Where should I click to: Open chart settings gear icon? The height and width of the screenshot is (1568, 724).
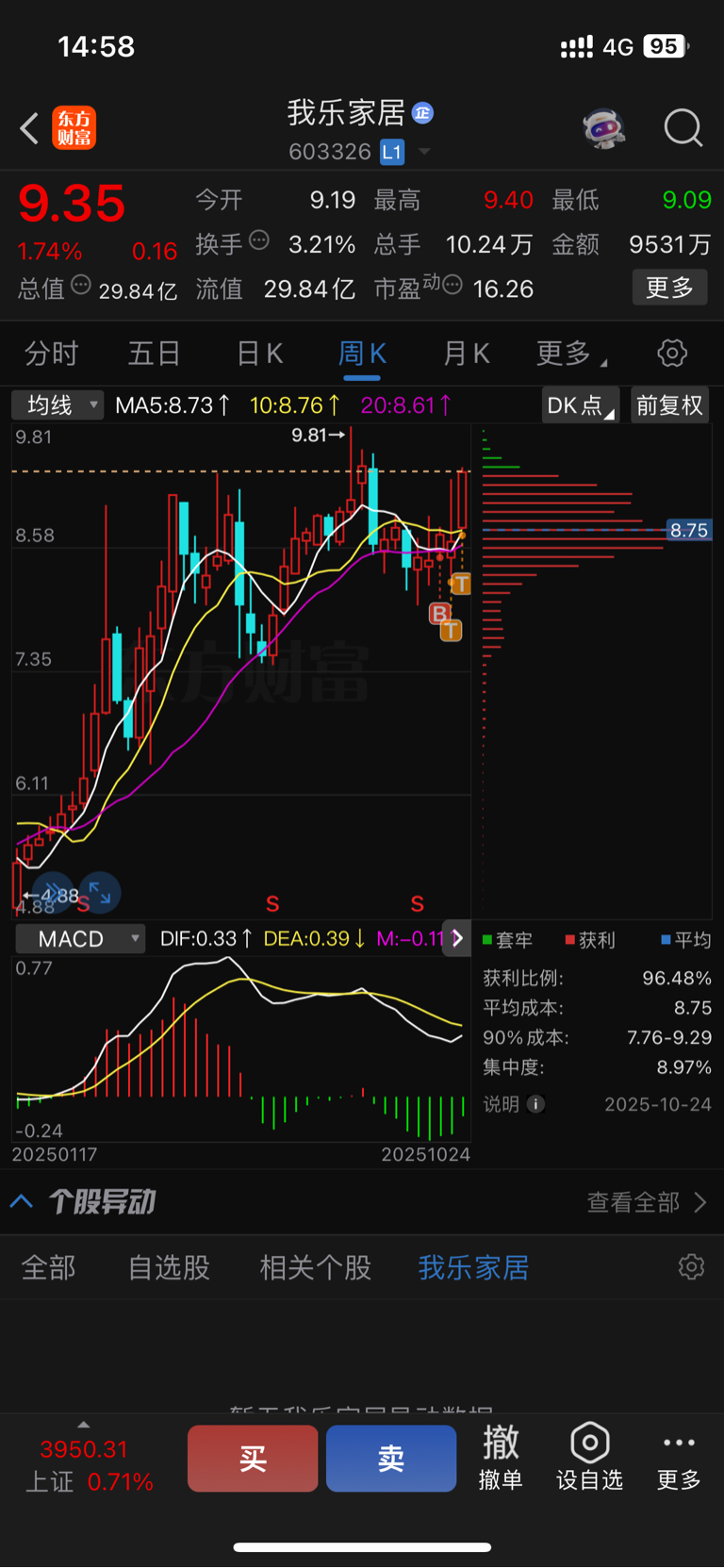coord(672,354)
